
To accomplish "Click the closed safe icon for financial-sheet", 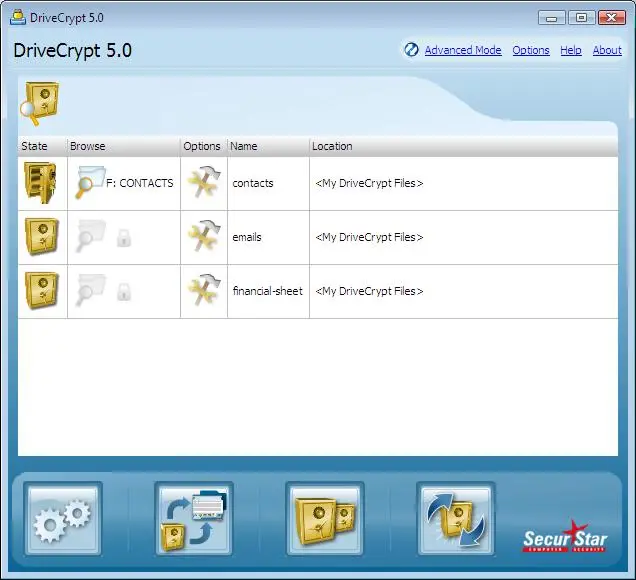I will (41, 291).
